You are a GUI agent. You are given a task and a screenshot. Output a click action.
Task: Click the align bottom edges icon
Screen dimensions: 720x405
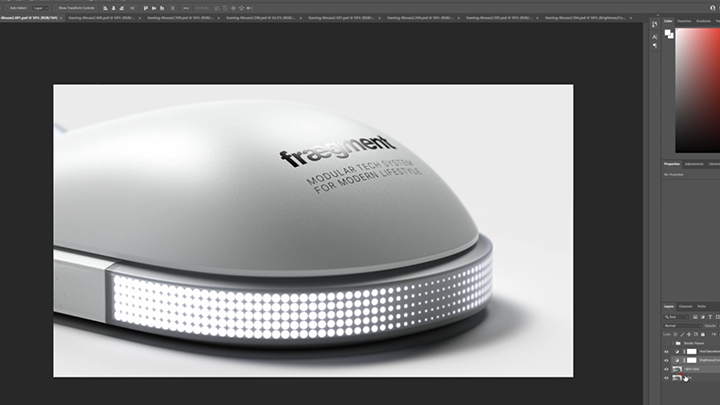point(162,8)
